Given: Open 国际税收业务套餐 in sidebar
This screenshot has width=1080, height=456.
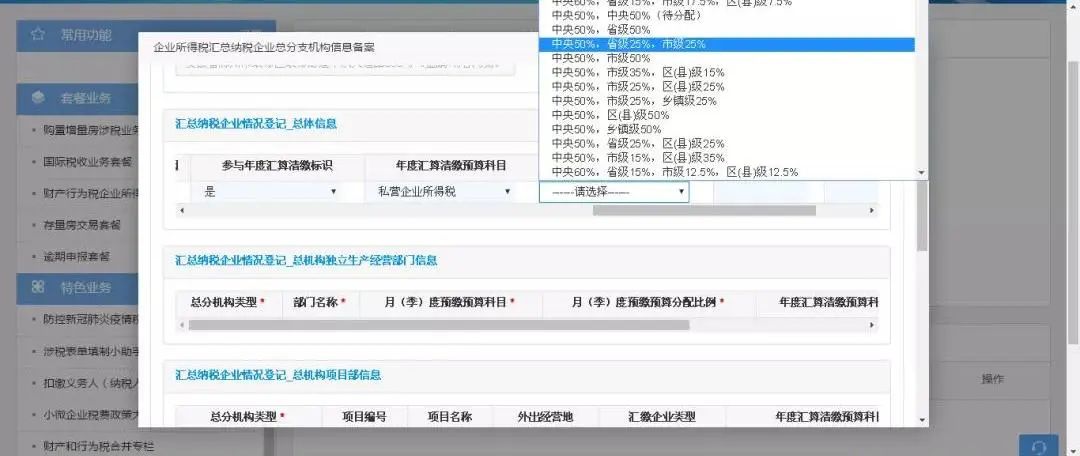Looking at the screenshot, I should 87,163.
